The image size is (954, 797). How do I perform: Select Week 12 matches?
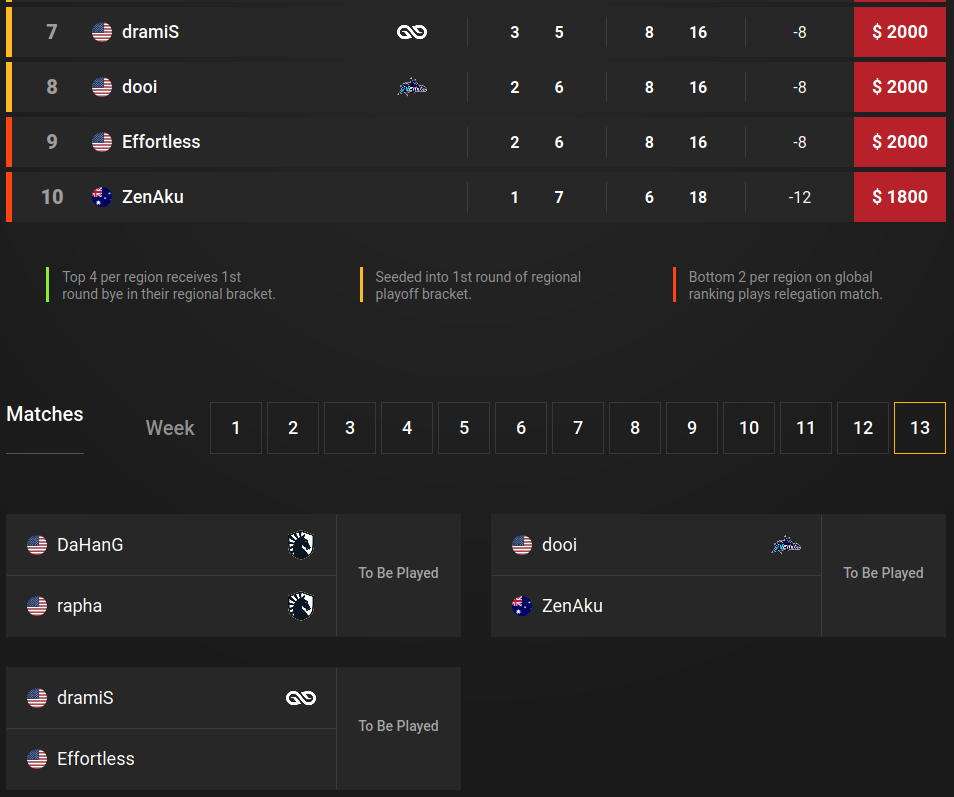pos(863,428)
